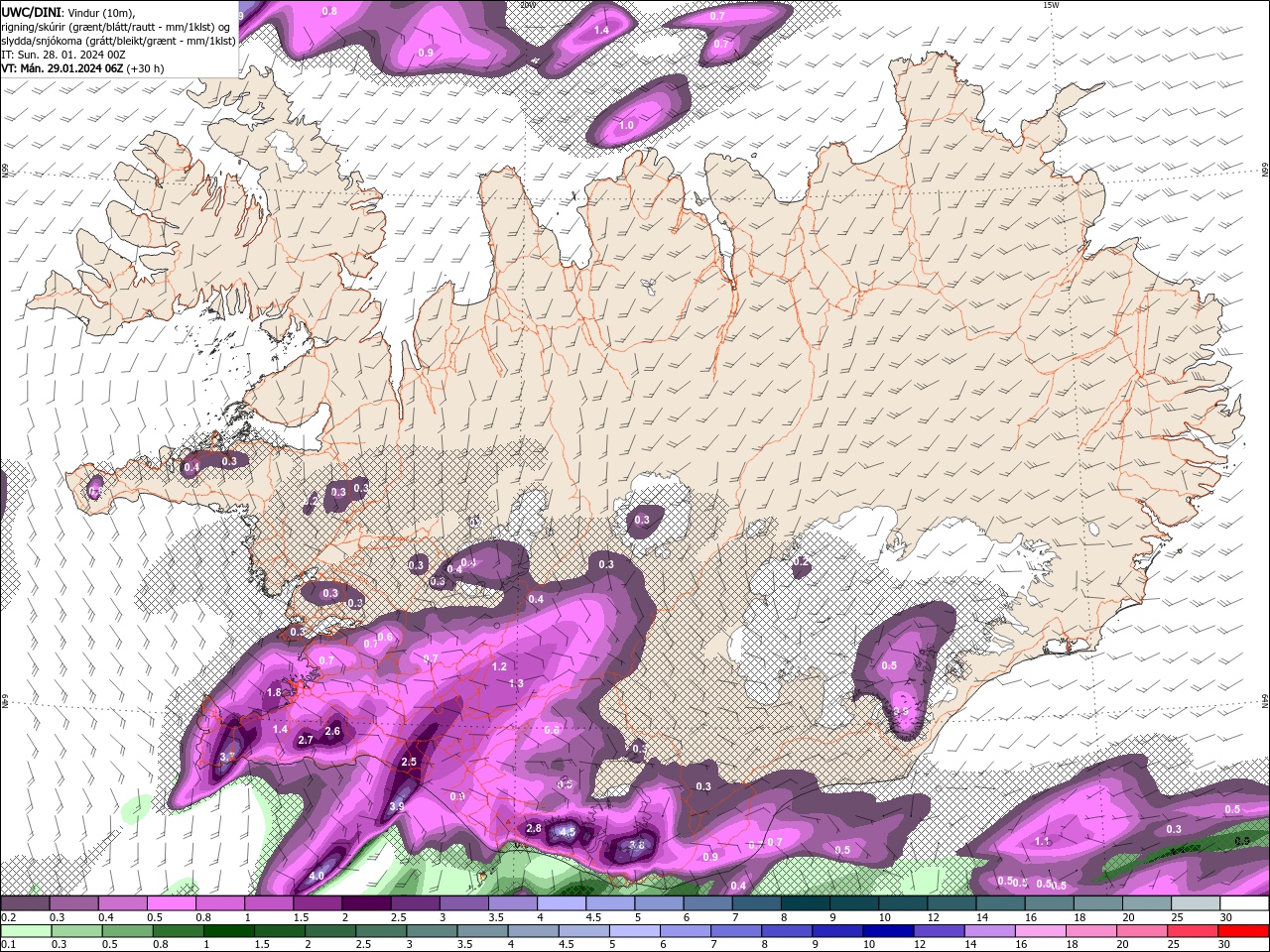Screen dimensions: 1270x952
Task: Click the '0.2' label on upper color scale
Action: pos(8,917)
